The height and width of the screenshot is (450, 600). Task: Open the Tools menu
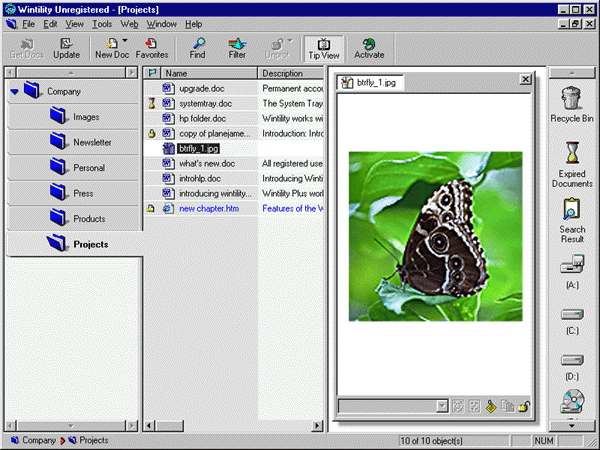(102, 23)
